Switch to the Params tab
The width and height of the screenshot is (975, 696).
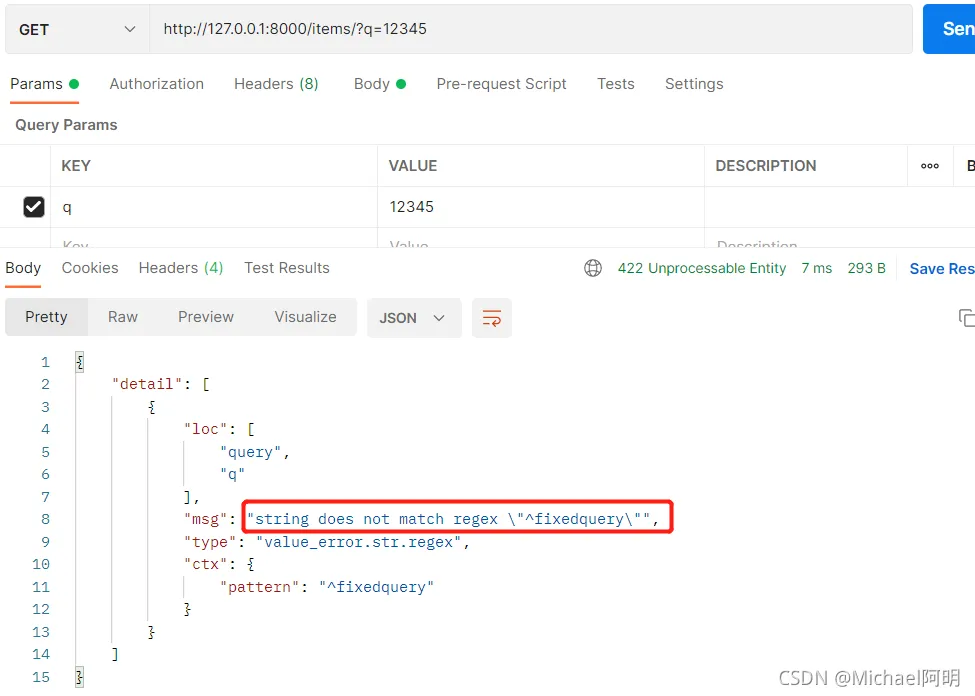(x=44, y=84)
